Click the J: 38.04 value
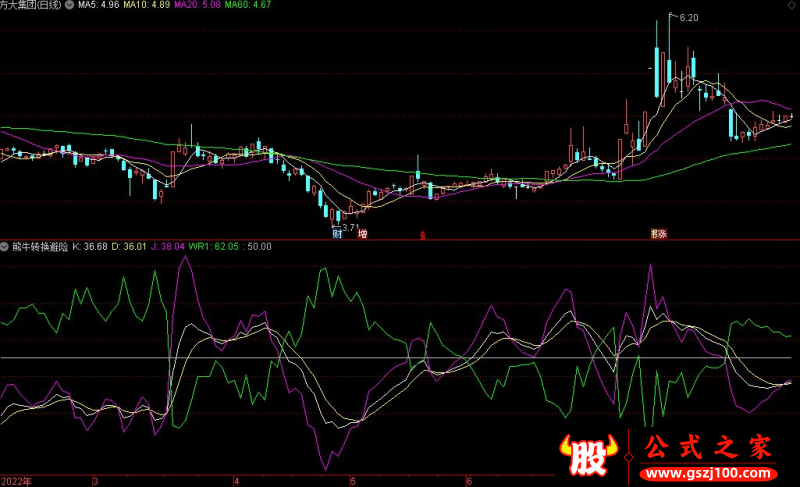The width and height of the screenshot is (800, 487). pos(167,247)
